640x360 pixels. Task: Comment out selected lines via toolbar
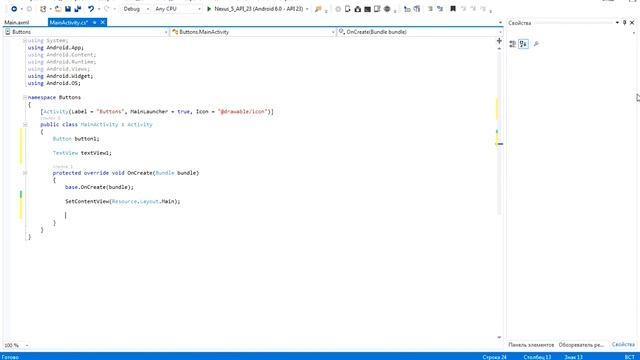pos(430,9)
